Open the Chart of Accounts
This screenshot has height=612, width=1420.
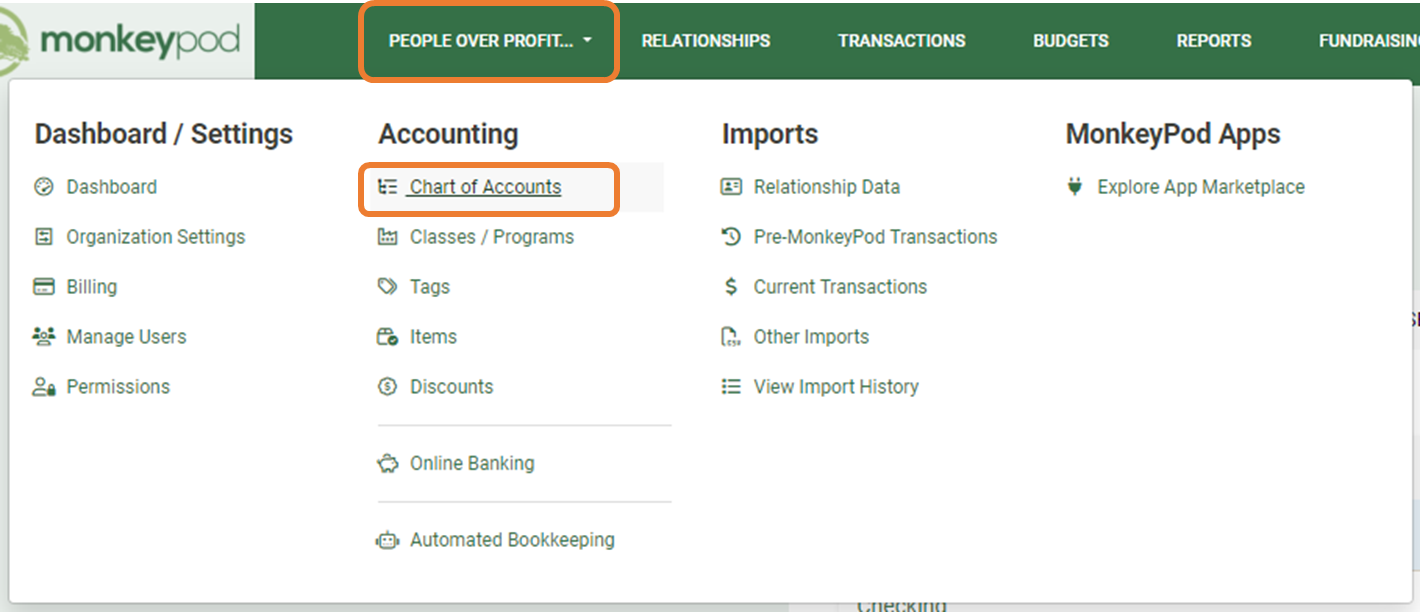click(x=486, y=187)
